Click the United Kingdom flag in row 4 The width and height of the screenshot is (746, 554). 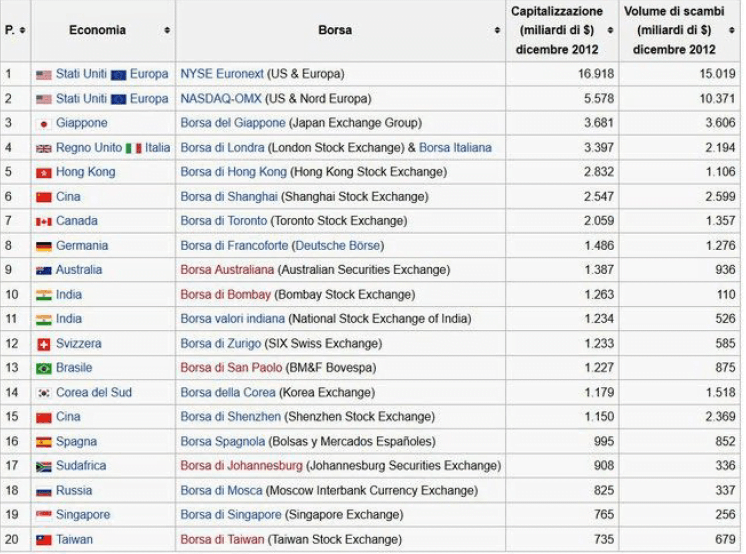44,148
